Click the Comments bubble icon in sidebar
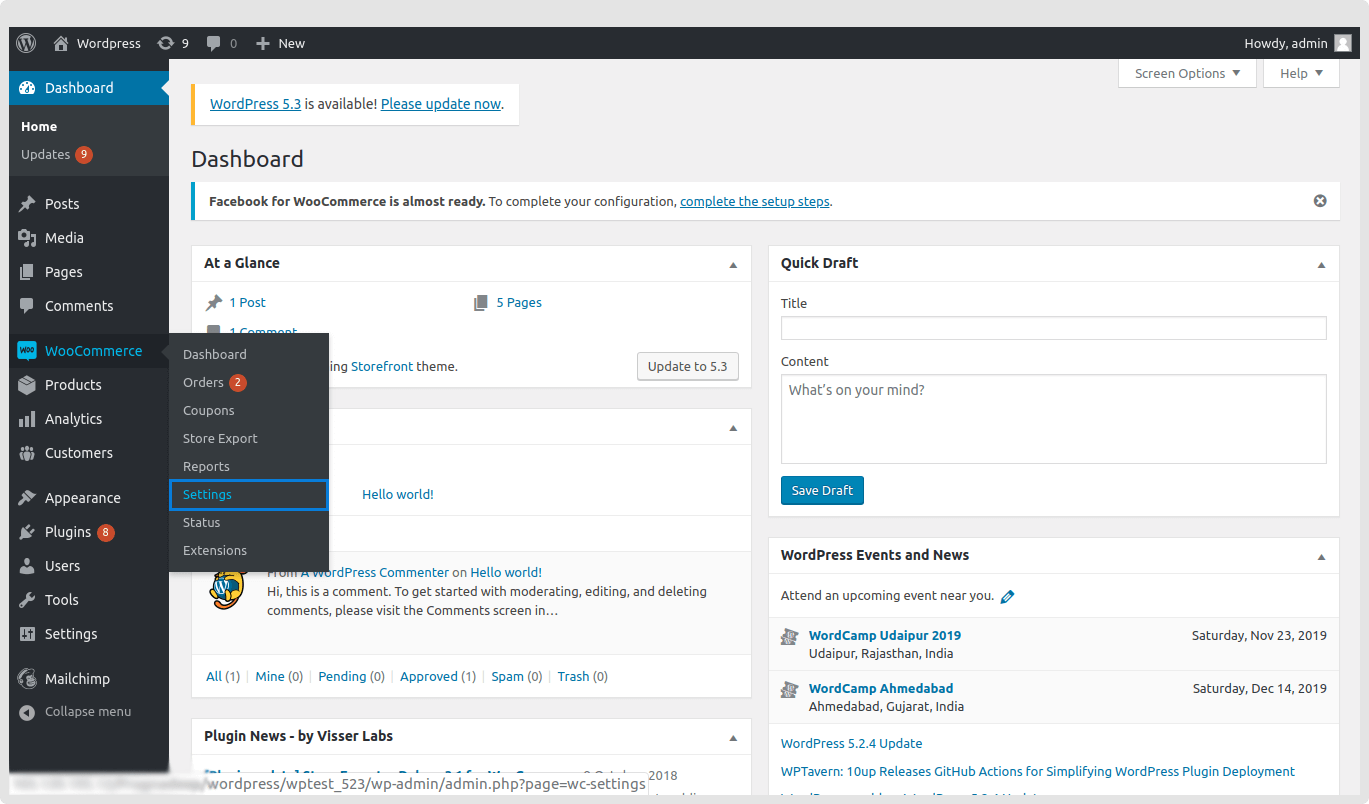Image resolution: width=1369 pixels, height=804 pixels. 27,306
